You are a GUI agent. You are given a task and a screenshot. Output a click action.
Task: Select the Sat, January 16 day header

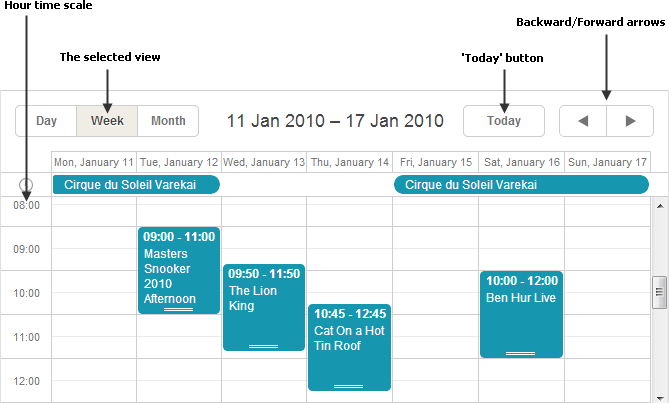pyautogui.click(x=521, y=162)
